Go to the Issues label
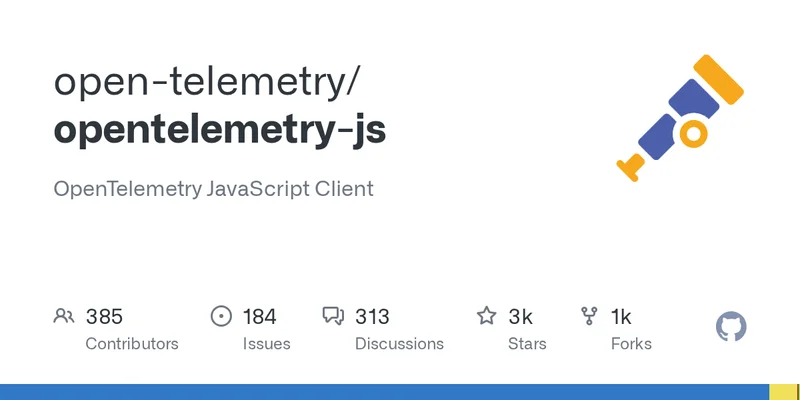 (x=266, y=343)
